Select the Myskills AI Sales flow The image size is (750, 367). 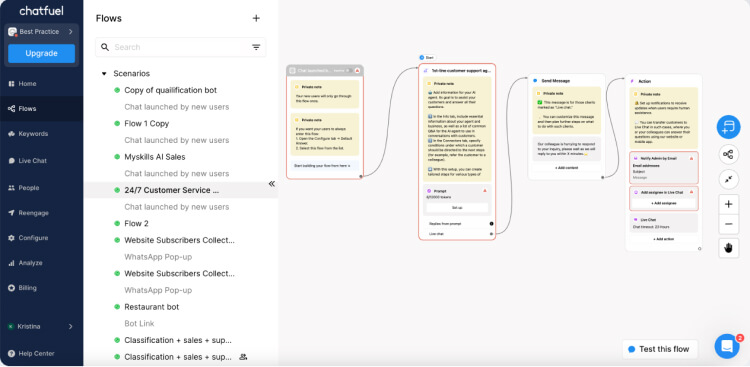154,157
